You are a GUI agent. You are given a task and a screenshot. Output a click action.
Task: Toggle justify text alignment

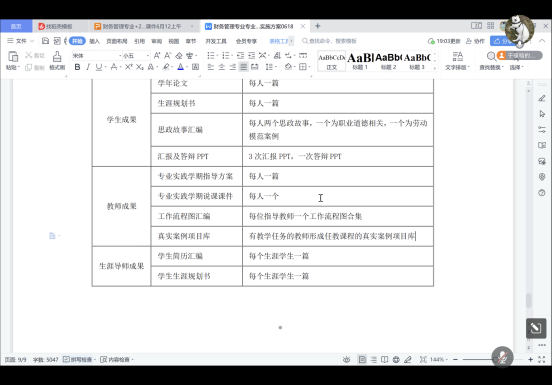[x=244, y=67]
